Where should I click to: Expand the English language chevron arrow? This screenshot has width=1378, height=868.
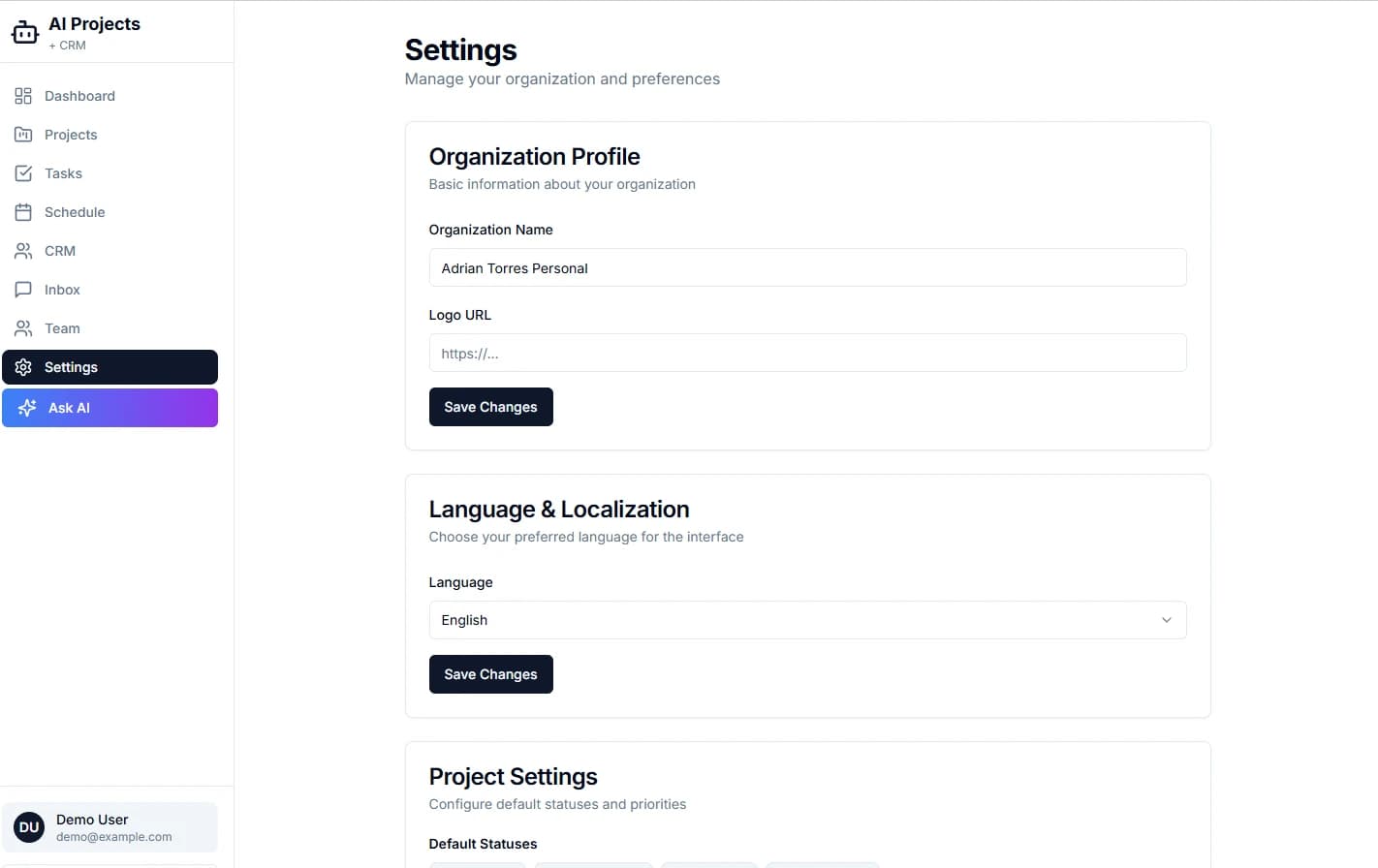[x=1166, y=620]
